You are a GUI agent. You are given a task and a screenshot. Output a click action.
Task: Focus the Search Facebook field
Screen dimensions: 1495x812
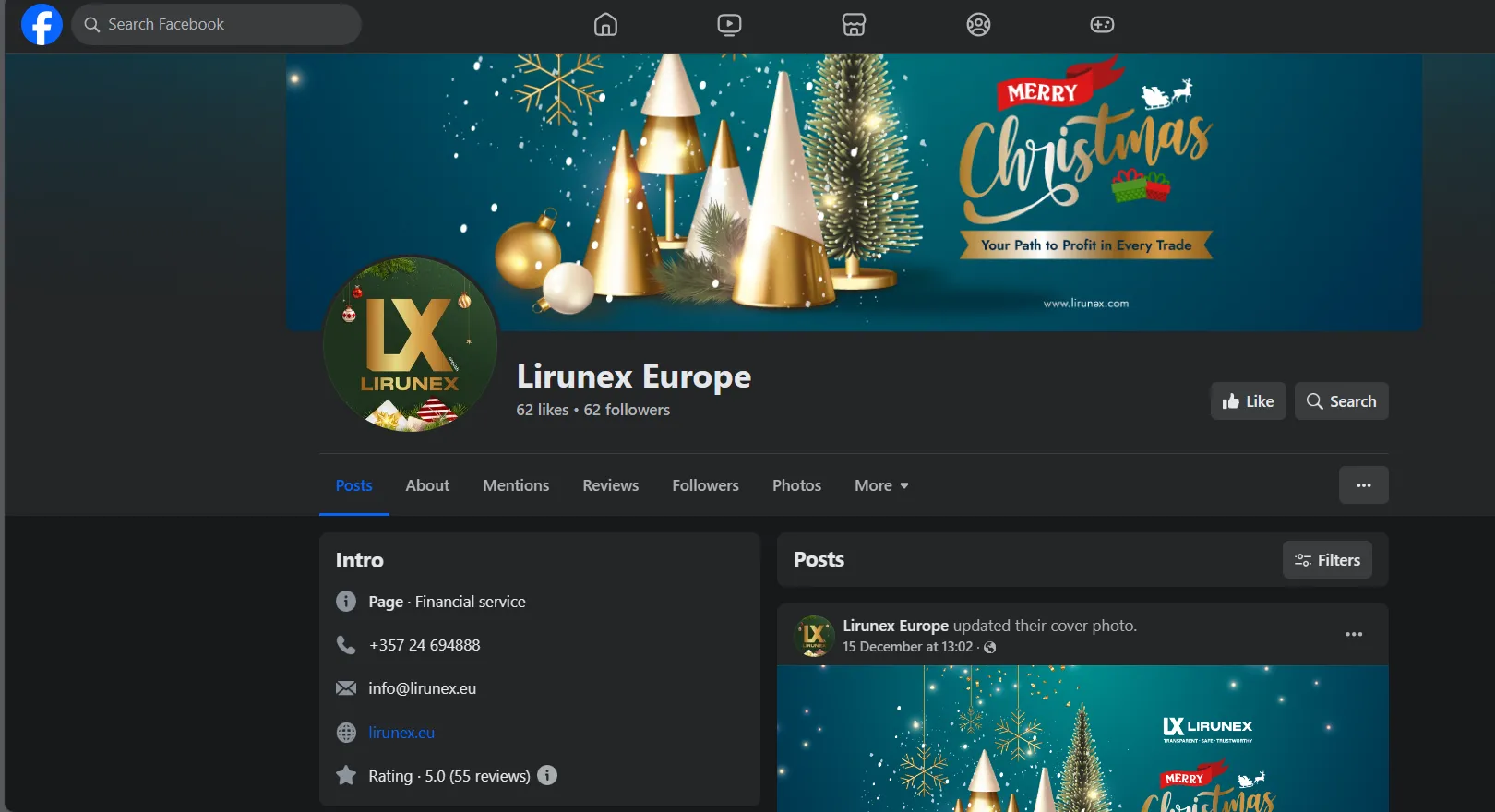point(216,24)
